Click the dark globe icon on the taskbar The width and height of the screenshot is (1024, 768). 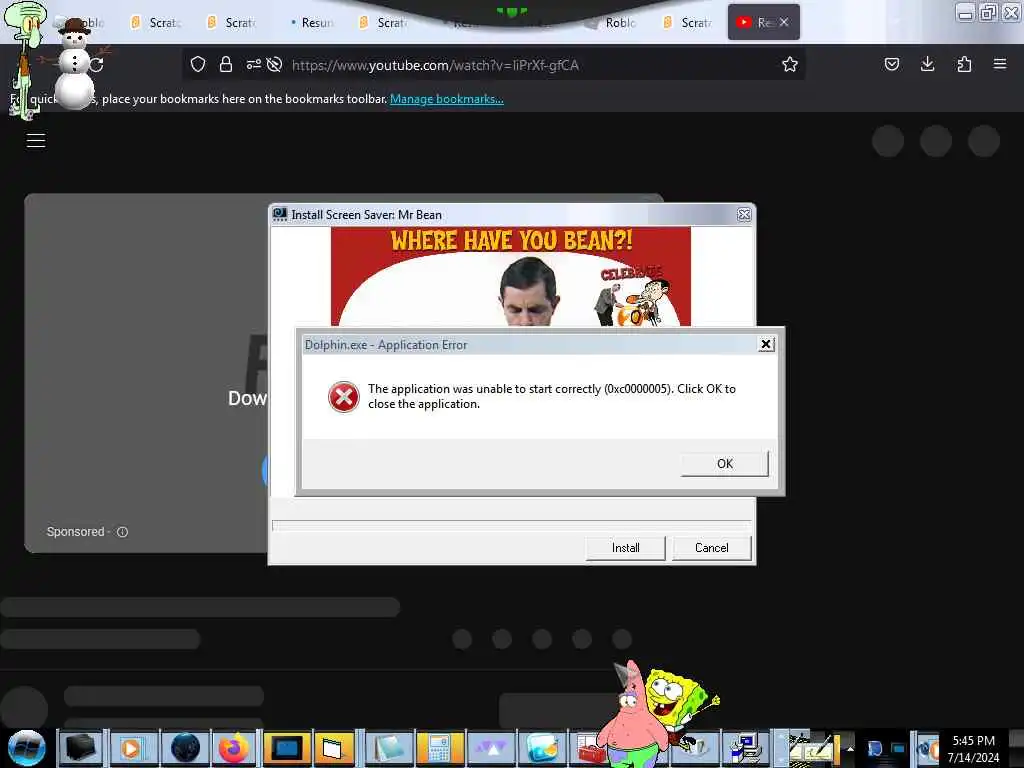coord(185,748)
